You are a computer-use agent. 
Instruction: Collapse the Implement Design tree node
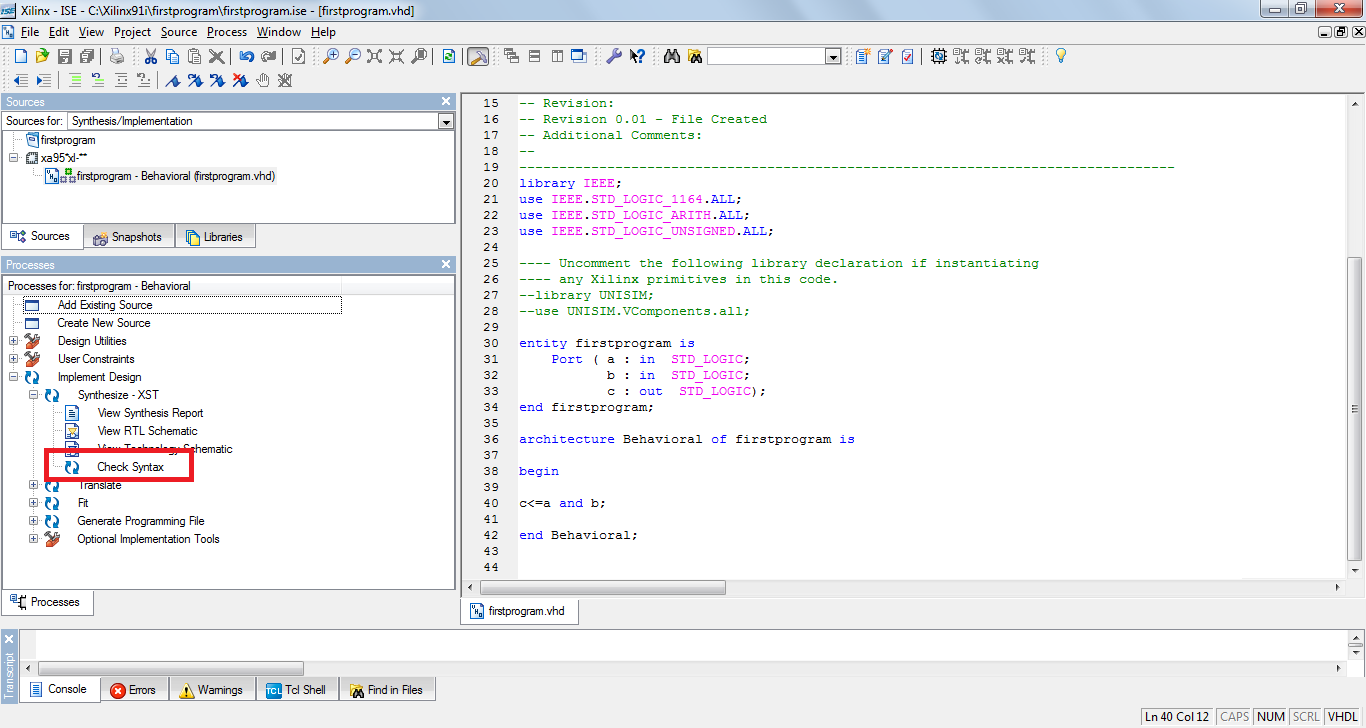(14, 377)
